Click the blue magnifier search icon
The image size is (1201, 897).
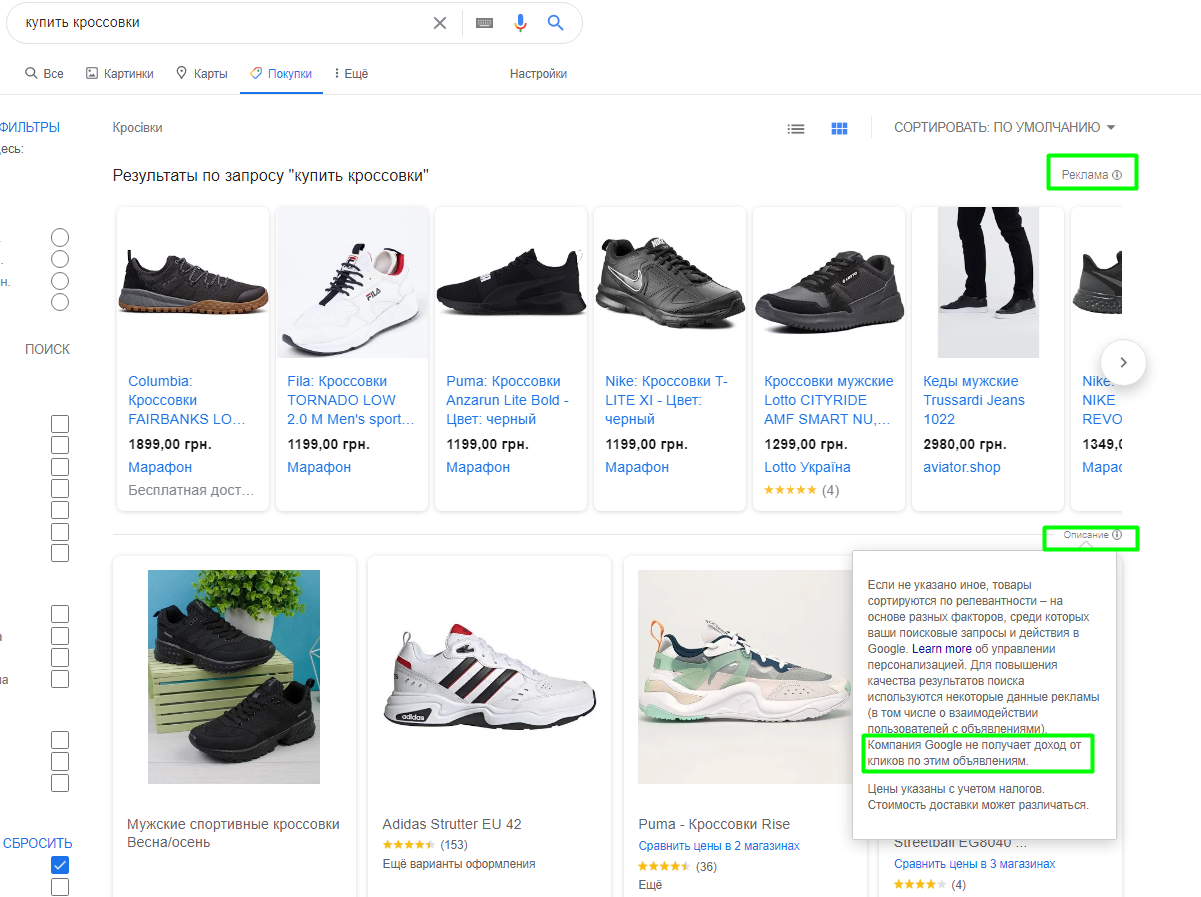(556, 23)
